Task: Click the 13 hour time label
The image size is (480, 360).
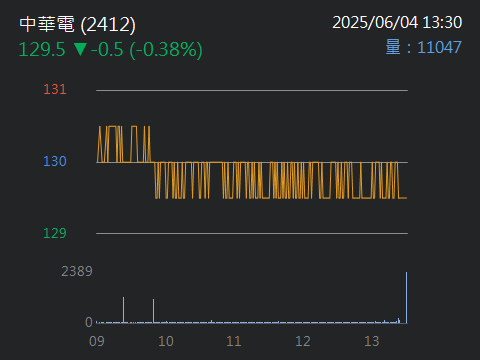Action: pyautogui.click(x=372, y=341)
